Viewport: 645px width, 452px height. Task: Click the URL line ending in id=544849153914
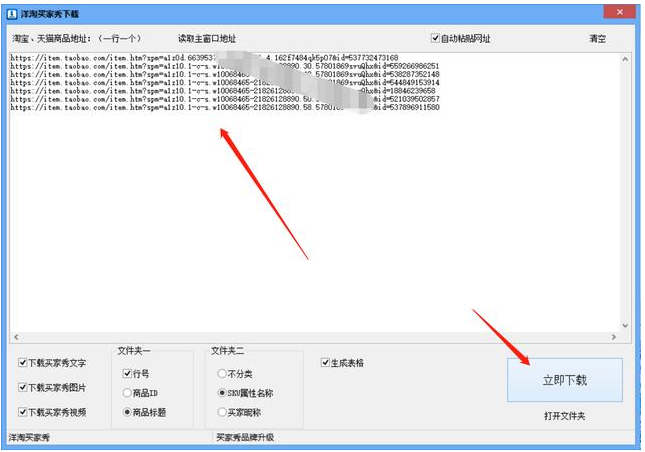[x=225, y=82]
